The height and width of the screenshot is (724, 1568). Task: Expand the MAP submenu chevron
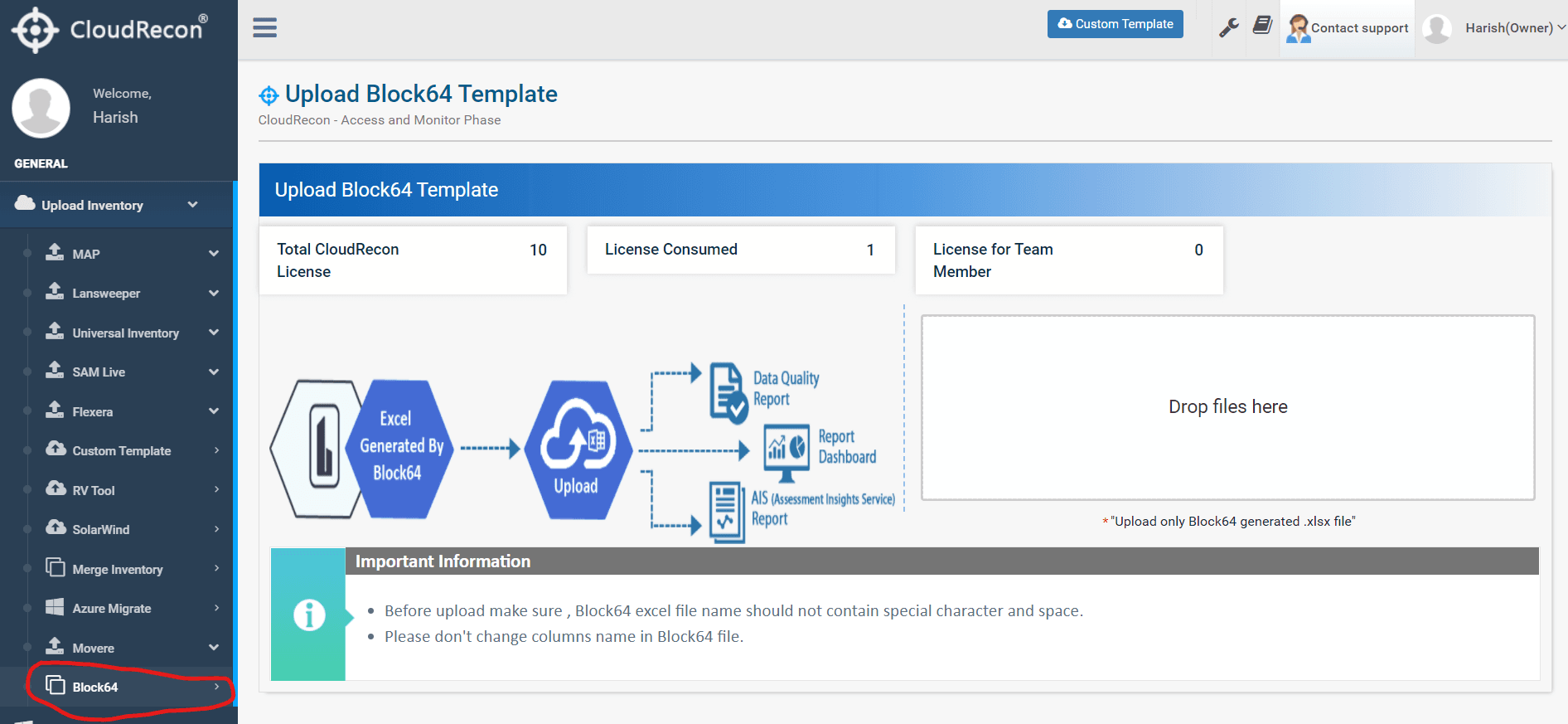pyautogui.click(x=214, y=254)
